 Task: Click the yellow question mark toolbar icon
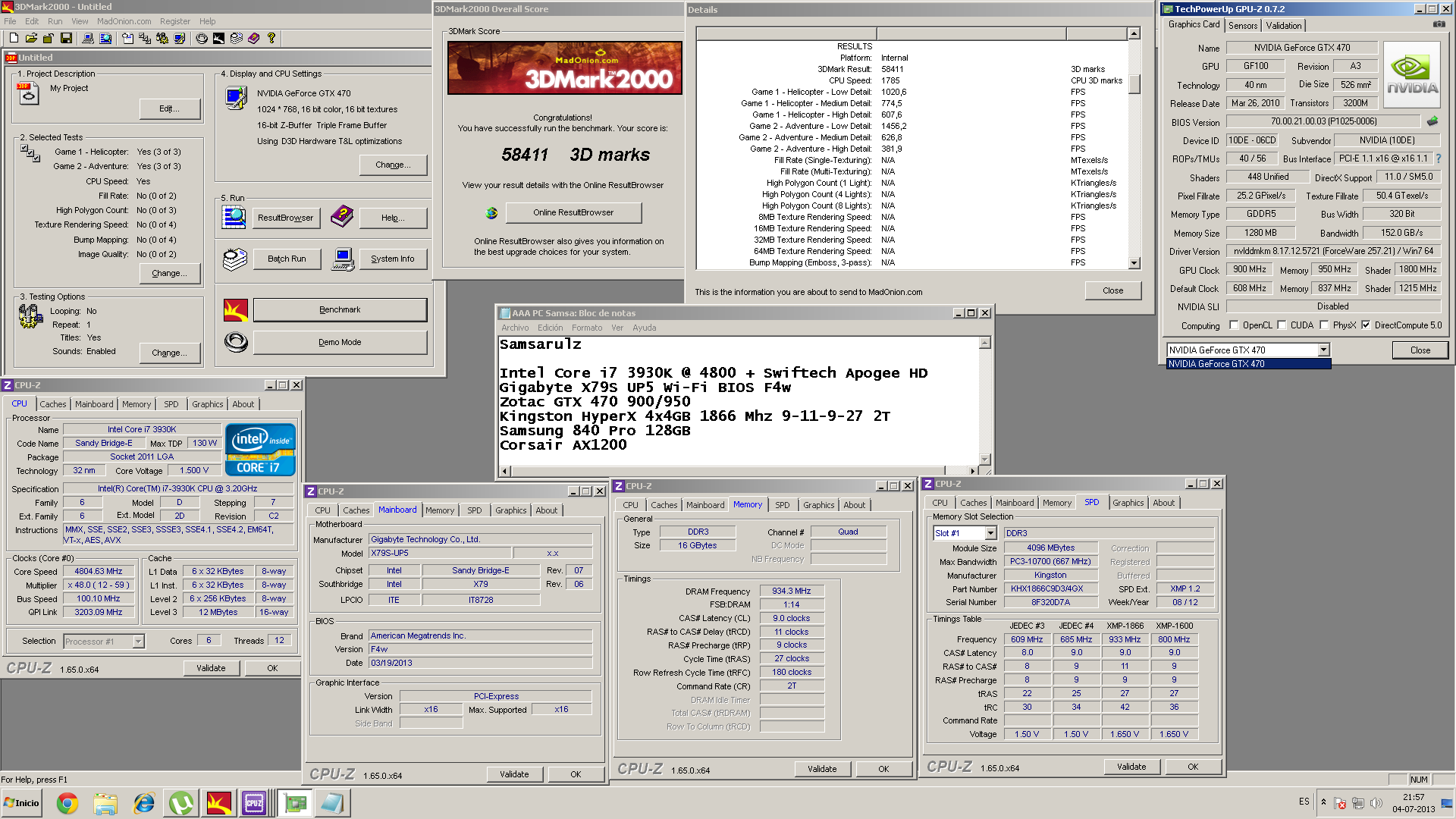tap(271, 38)
